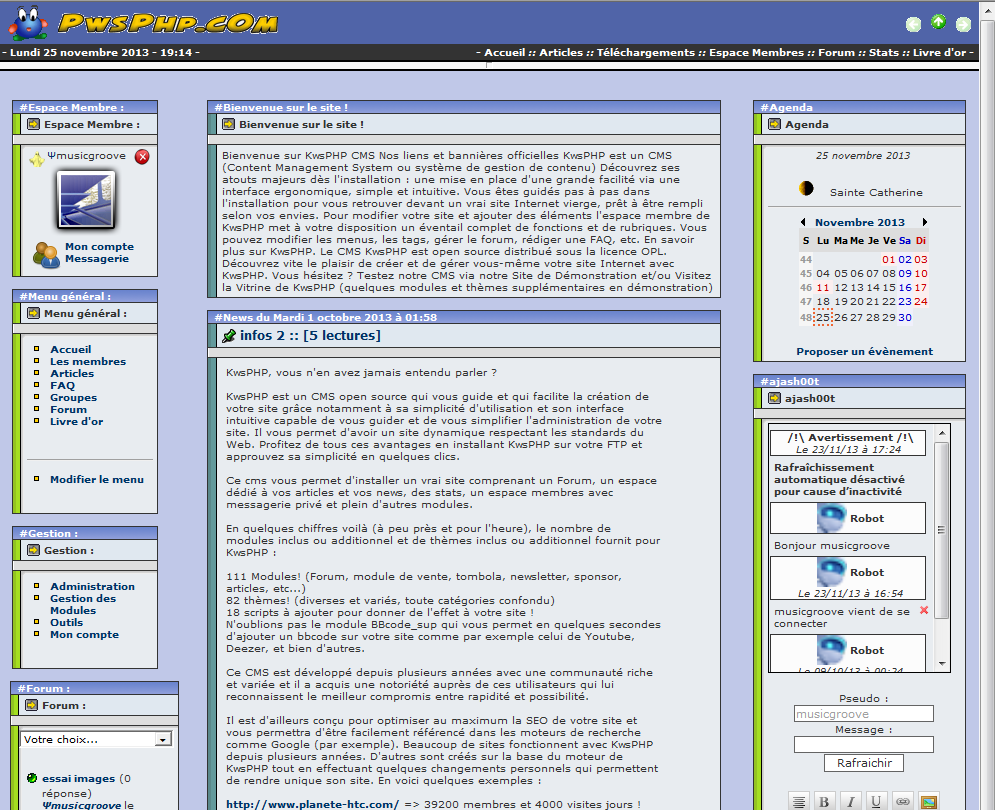This screenshot has height=810, width=995.
Task: Click the 'Bonjour musicgroove' shoutbox message
Action: [832, 545]
